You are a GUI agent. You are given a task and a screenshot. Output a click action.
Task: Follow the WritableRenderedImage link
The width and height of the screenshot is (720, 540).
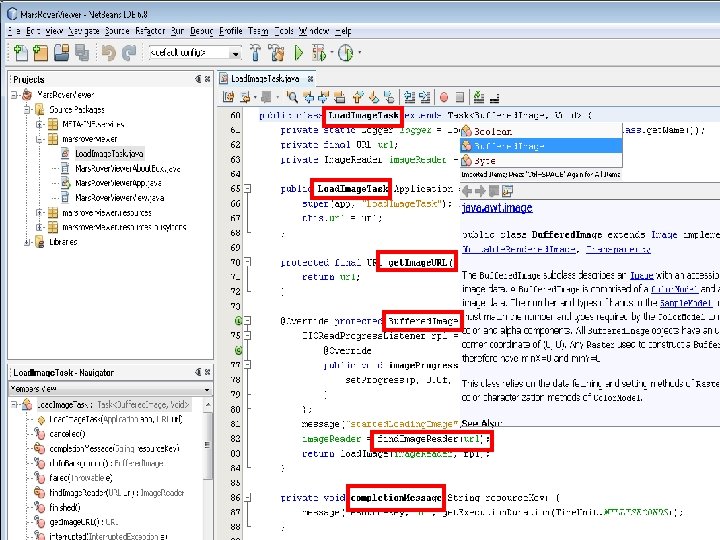point(519,249)
